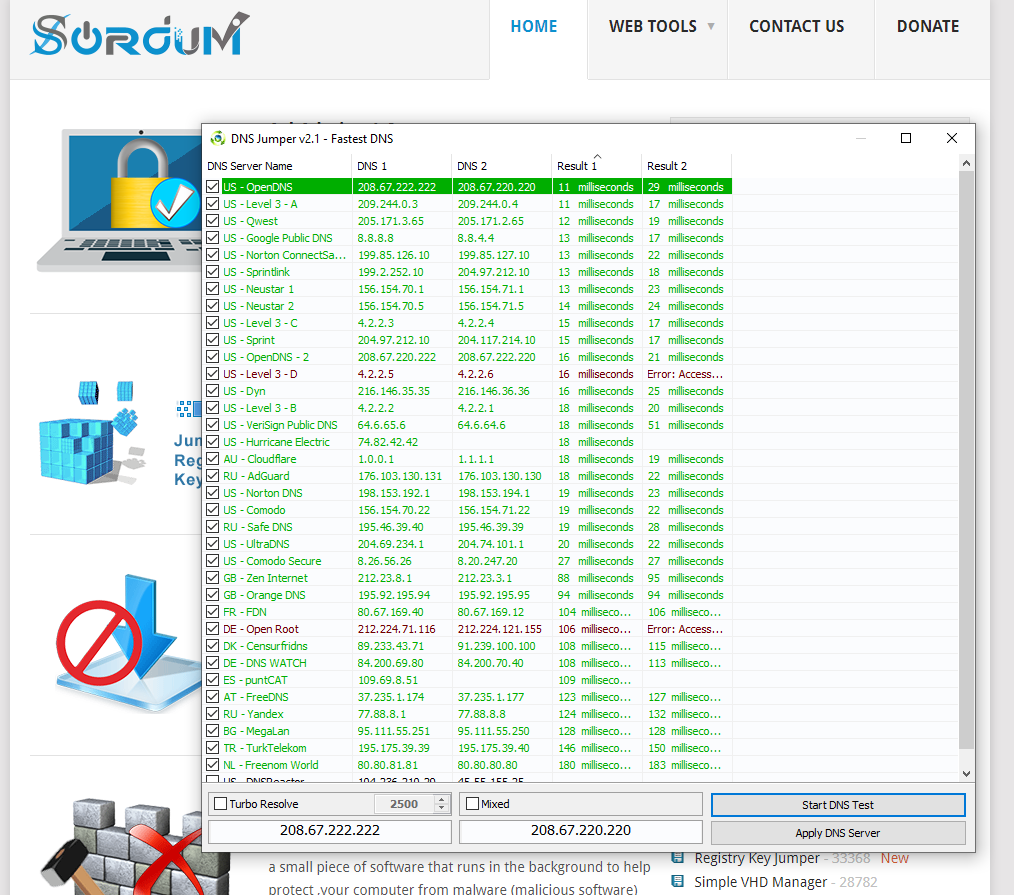This screenshot has width=1014, height=895.
Task: Open the DONATE page
Action: (x=927, y=27)
